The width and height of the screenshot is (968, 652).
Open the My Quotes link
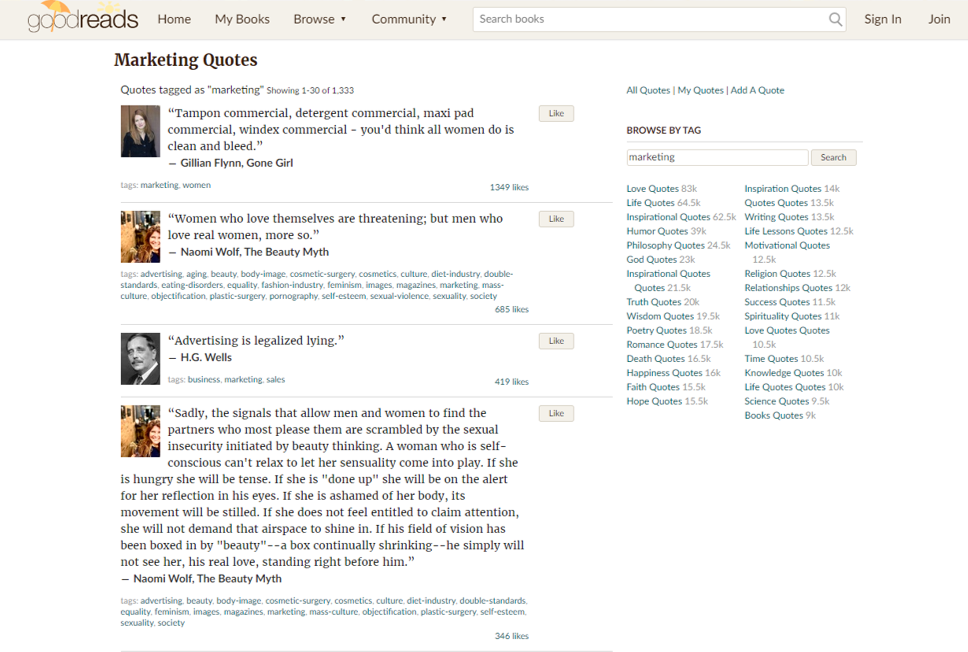(700, 90)
